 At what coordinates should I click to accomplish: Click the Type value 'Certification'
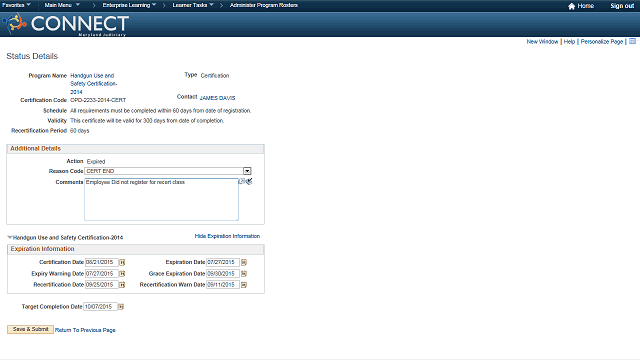tap(215, 76)
